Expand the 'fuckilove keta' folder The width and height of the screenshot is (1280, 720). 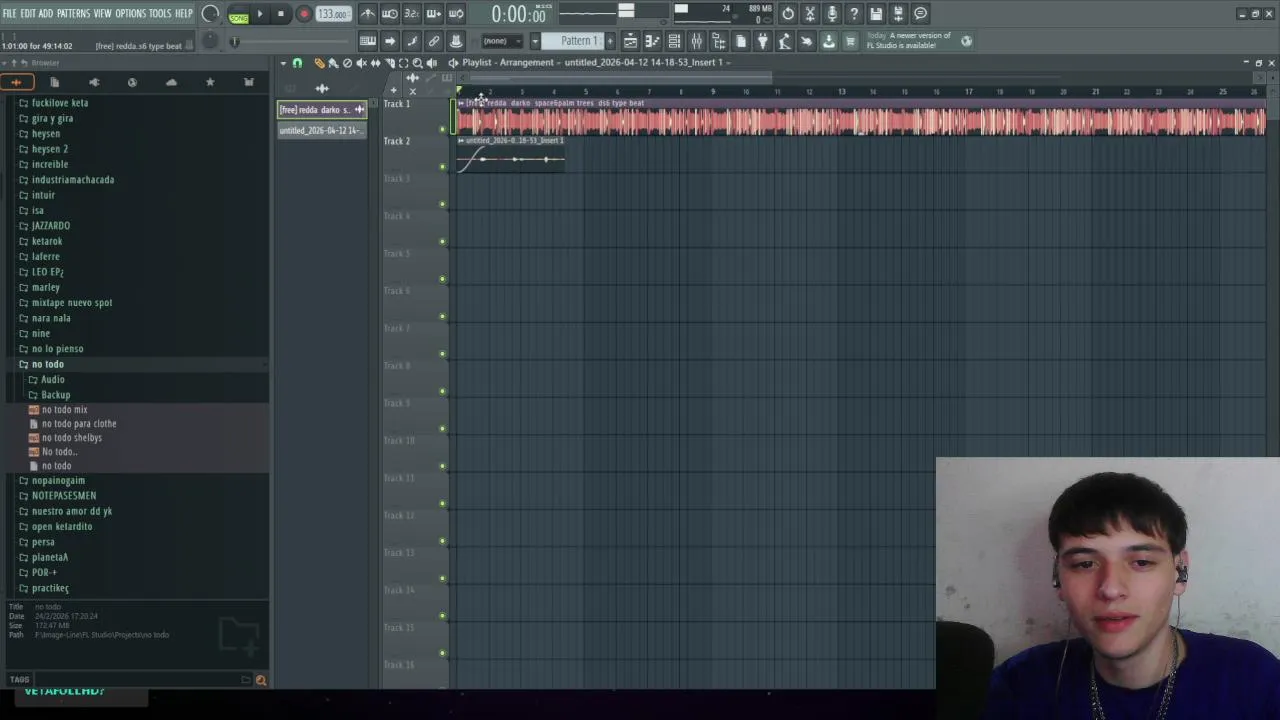pos(59,103)
